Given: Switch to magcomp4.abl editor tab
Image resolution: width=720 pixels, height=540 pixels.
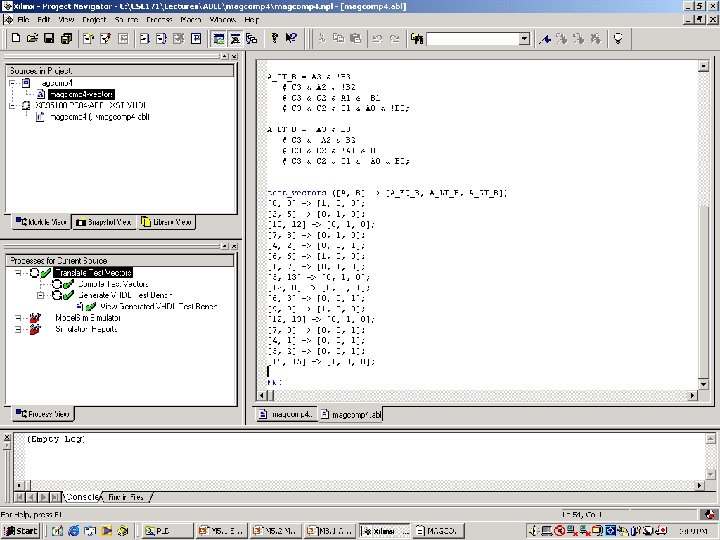Looking at the screenshot, I should [351, 414].
